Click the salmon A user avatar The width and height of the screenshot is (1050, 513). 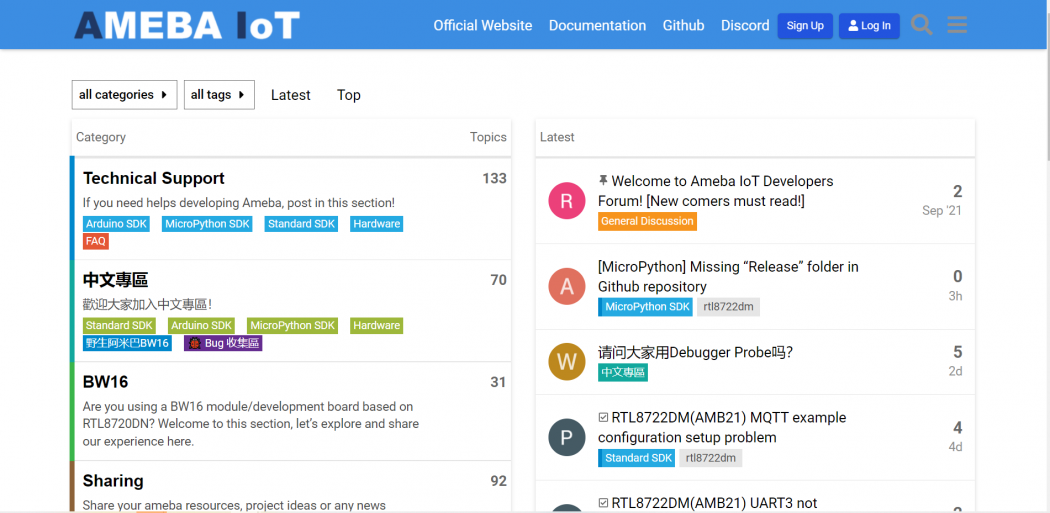pyautogui.click(x=567, y=287)
